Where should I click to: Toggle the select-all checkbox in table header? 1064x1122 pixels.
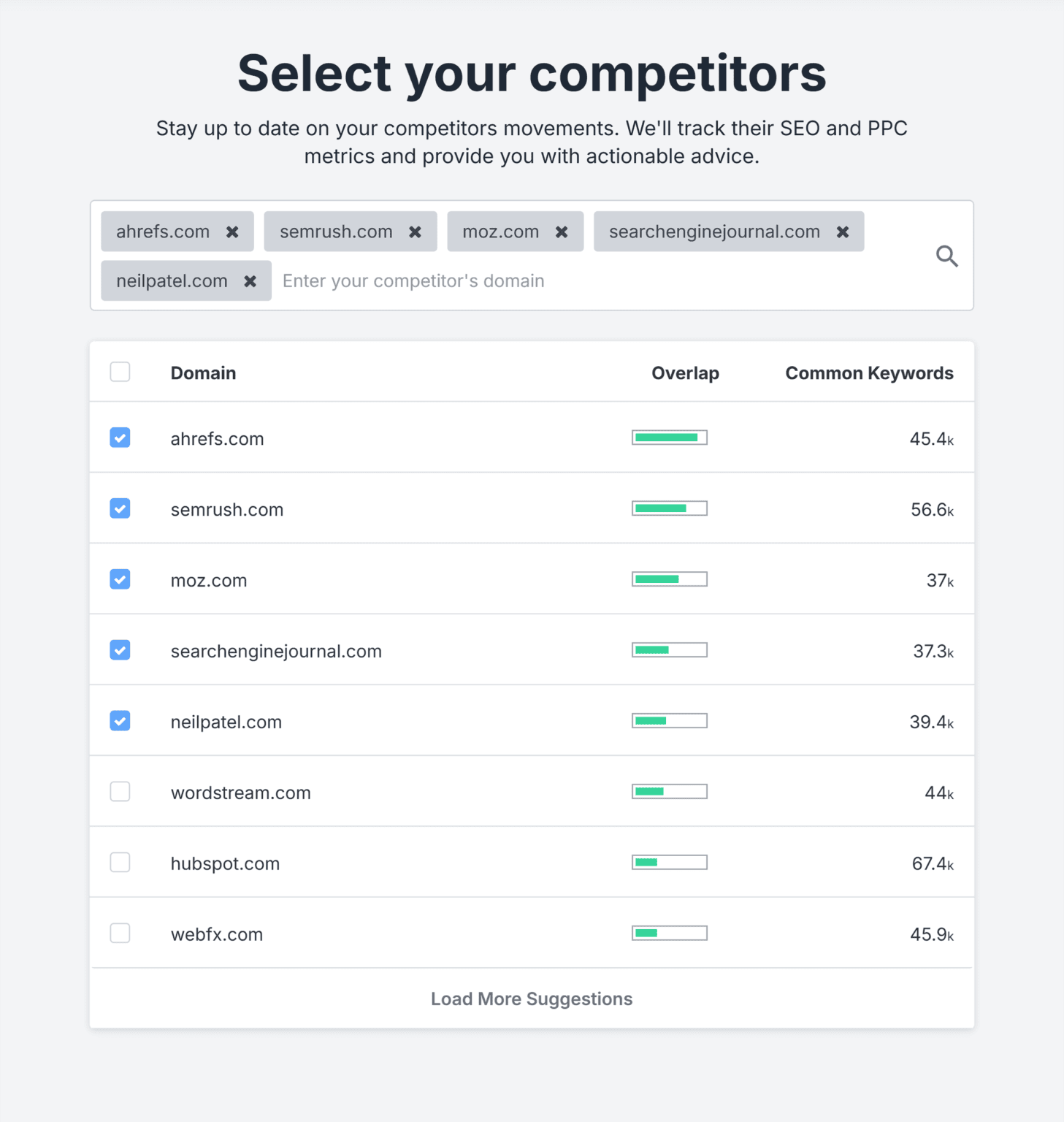pyautogui.click(x=120, y=372)
